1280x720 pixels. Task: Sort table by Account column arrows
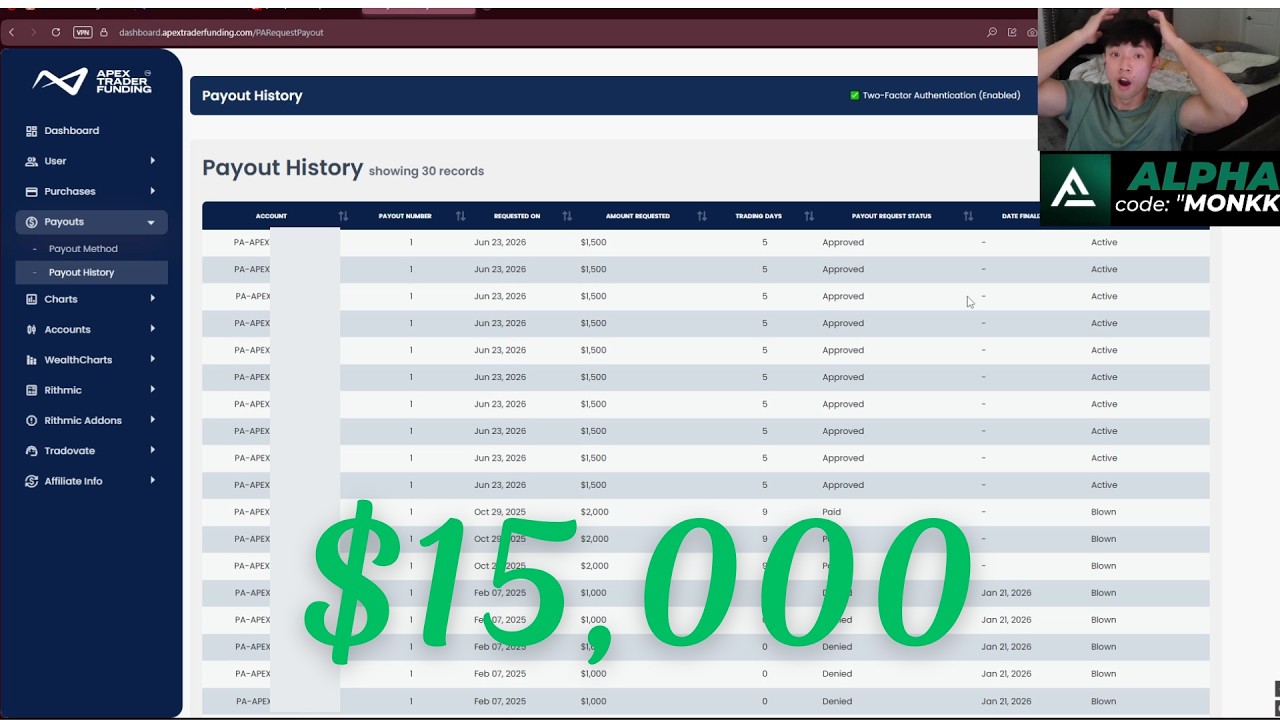(343, 216)
